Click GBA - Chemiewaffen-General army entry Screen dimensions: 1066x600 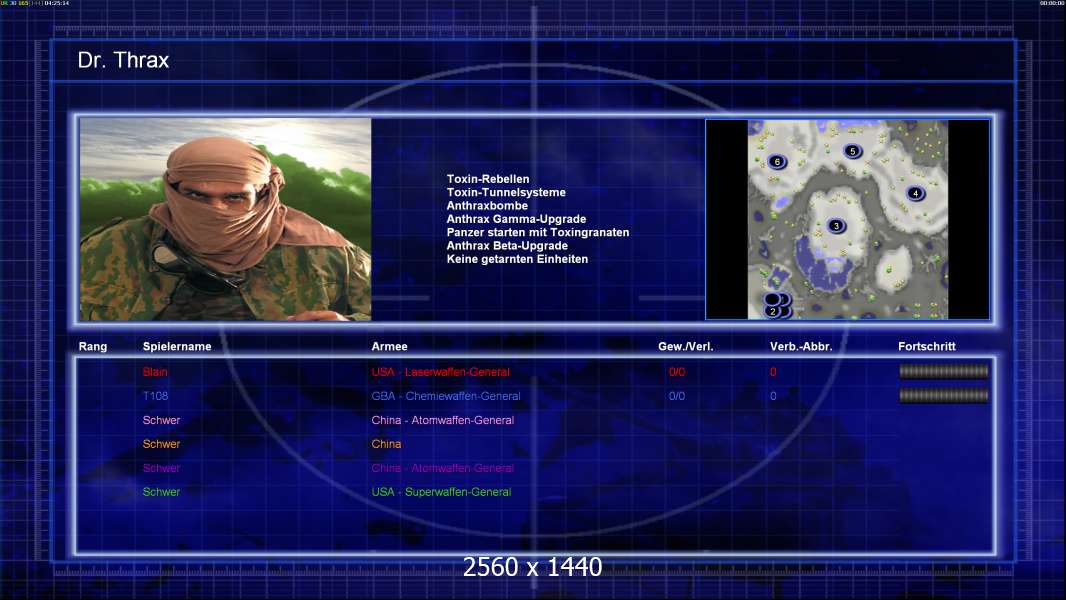point(445,395)
